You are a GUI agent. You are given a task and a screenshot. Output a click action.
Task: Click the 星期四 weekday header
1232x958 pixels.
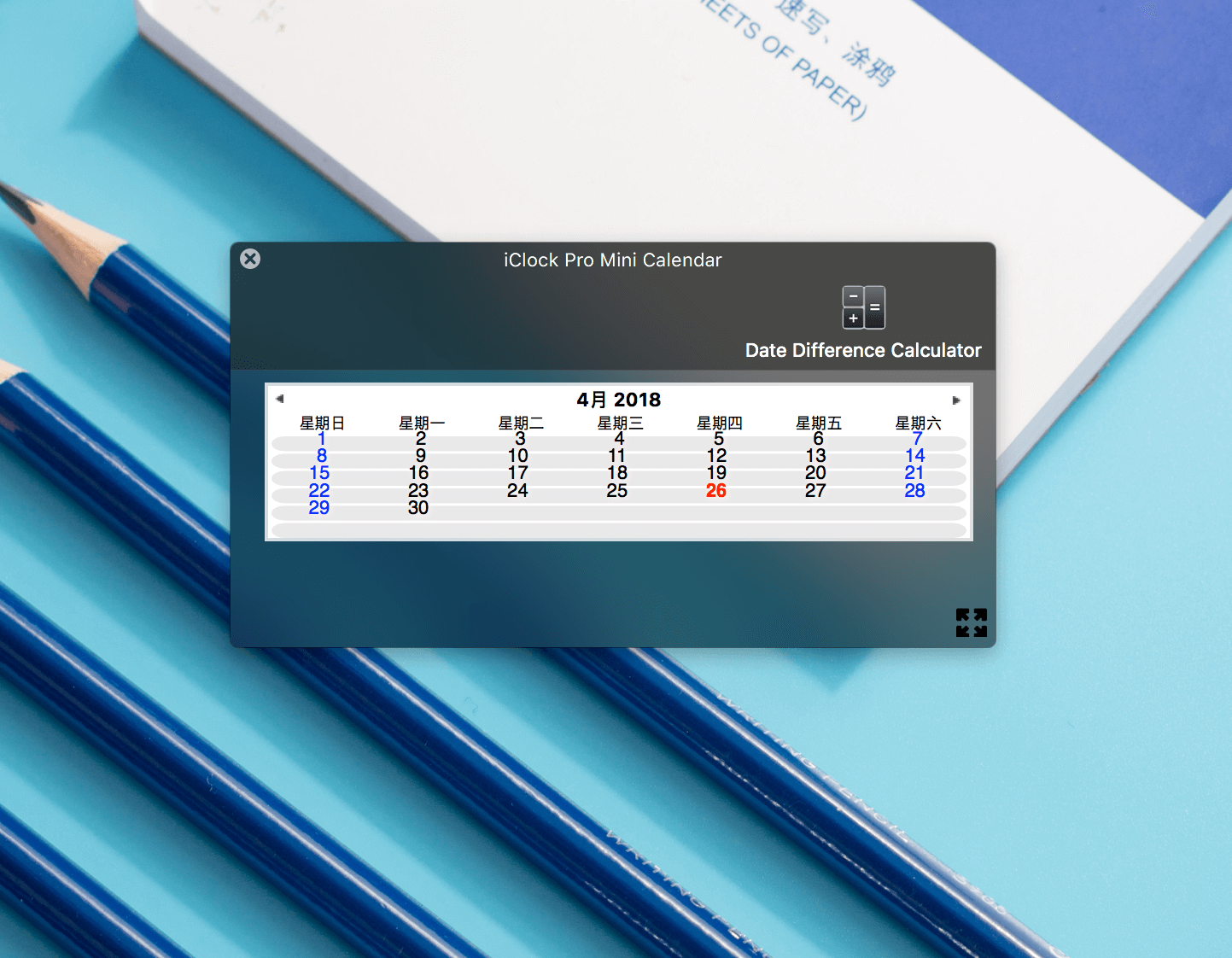coord(720,423)
